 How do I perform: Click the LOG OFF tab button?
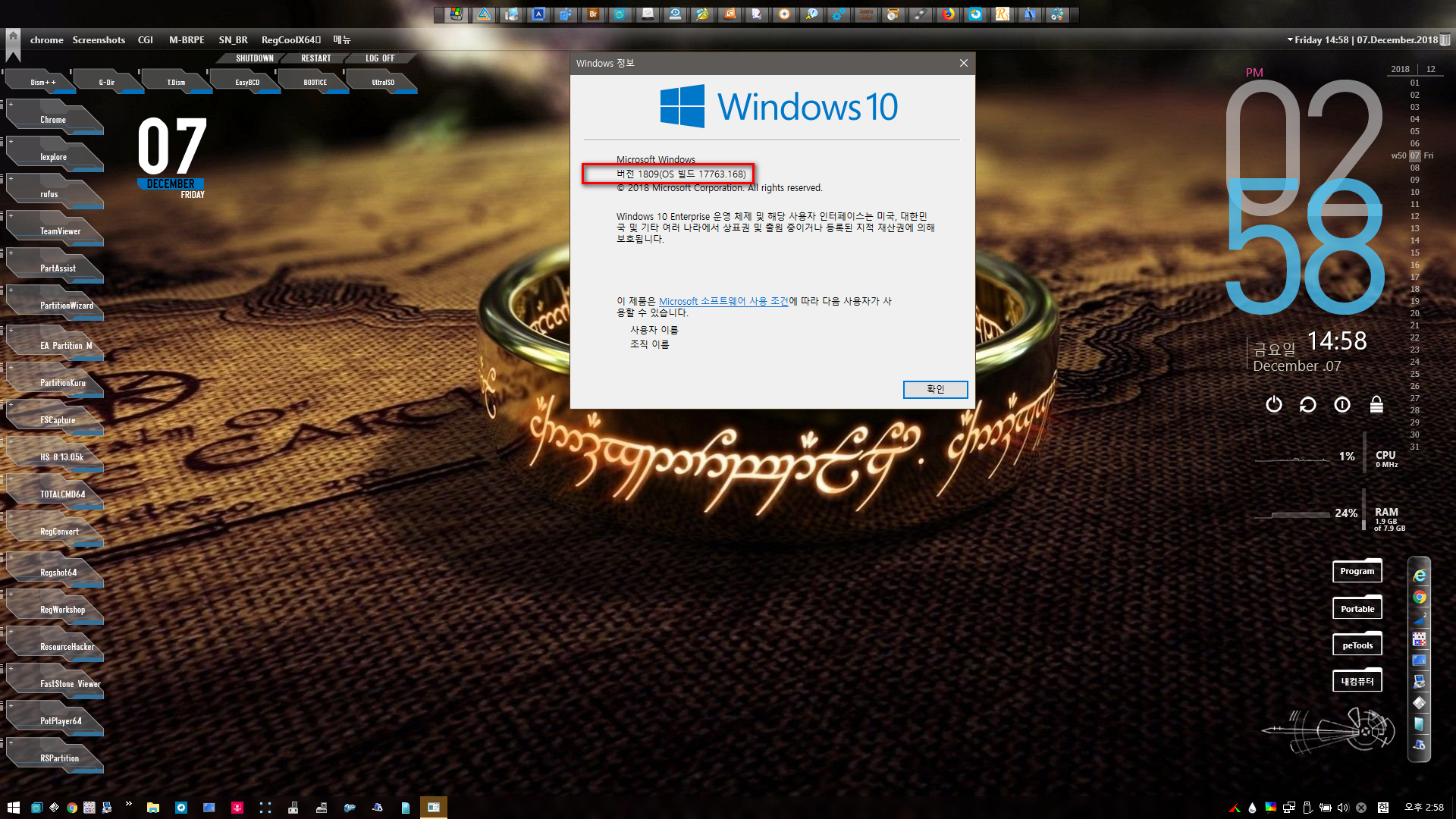point(380,58)
